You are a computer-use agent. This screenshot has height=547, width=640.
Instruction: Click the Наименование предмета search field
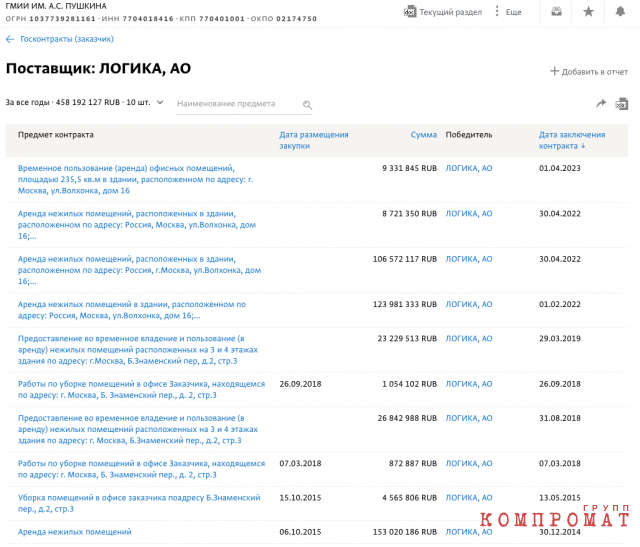244,104
